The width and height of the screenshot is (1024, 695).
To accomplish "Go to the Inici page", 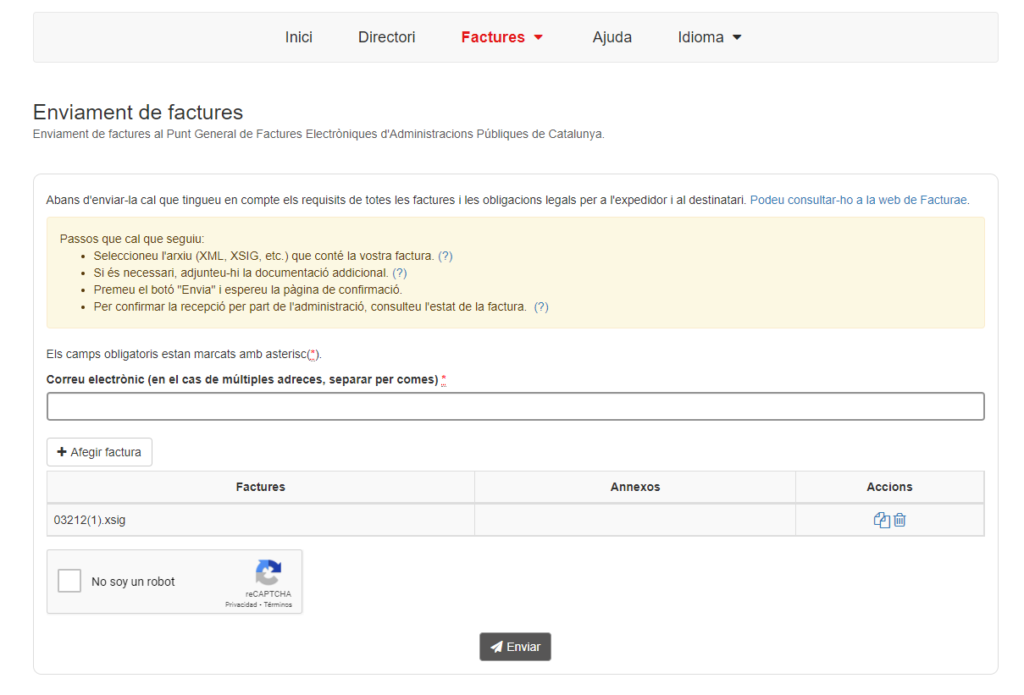I will coord(299,37).
